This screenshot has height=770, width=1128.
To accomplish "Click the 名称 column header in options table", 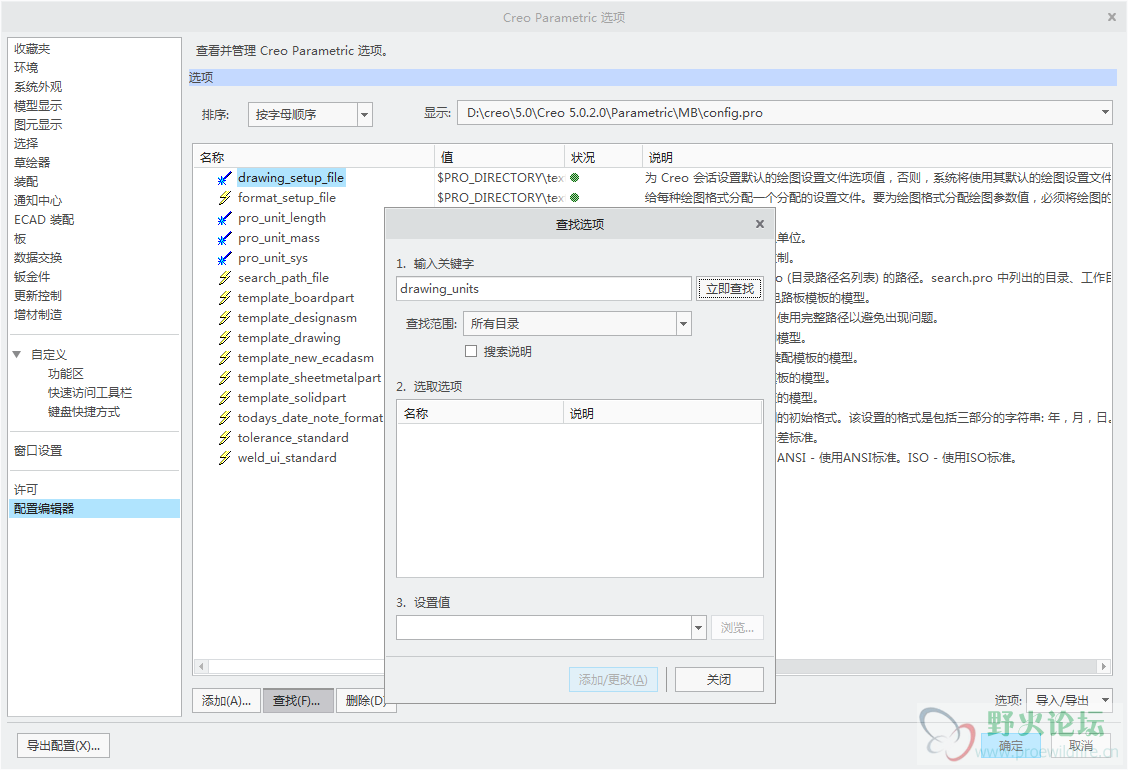I will tap(314, 157).
